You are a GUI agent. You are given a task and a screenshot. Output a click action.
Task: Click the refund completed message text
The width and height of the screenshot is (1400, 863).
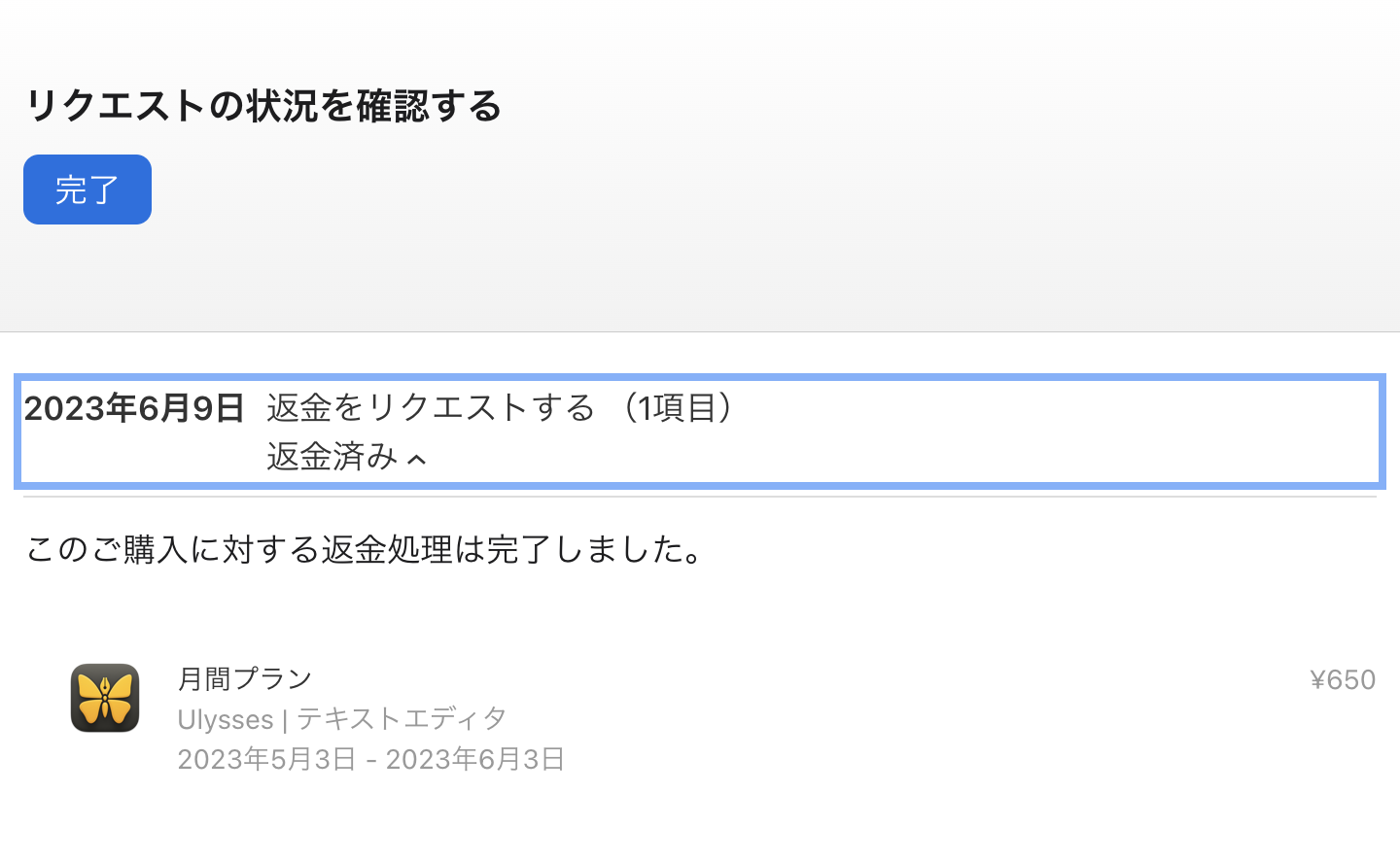coord(365,549)
